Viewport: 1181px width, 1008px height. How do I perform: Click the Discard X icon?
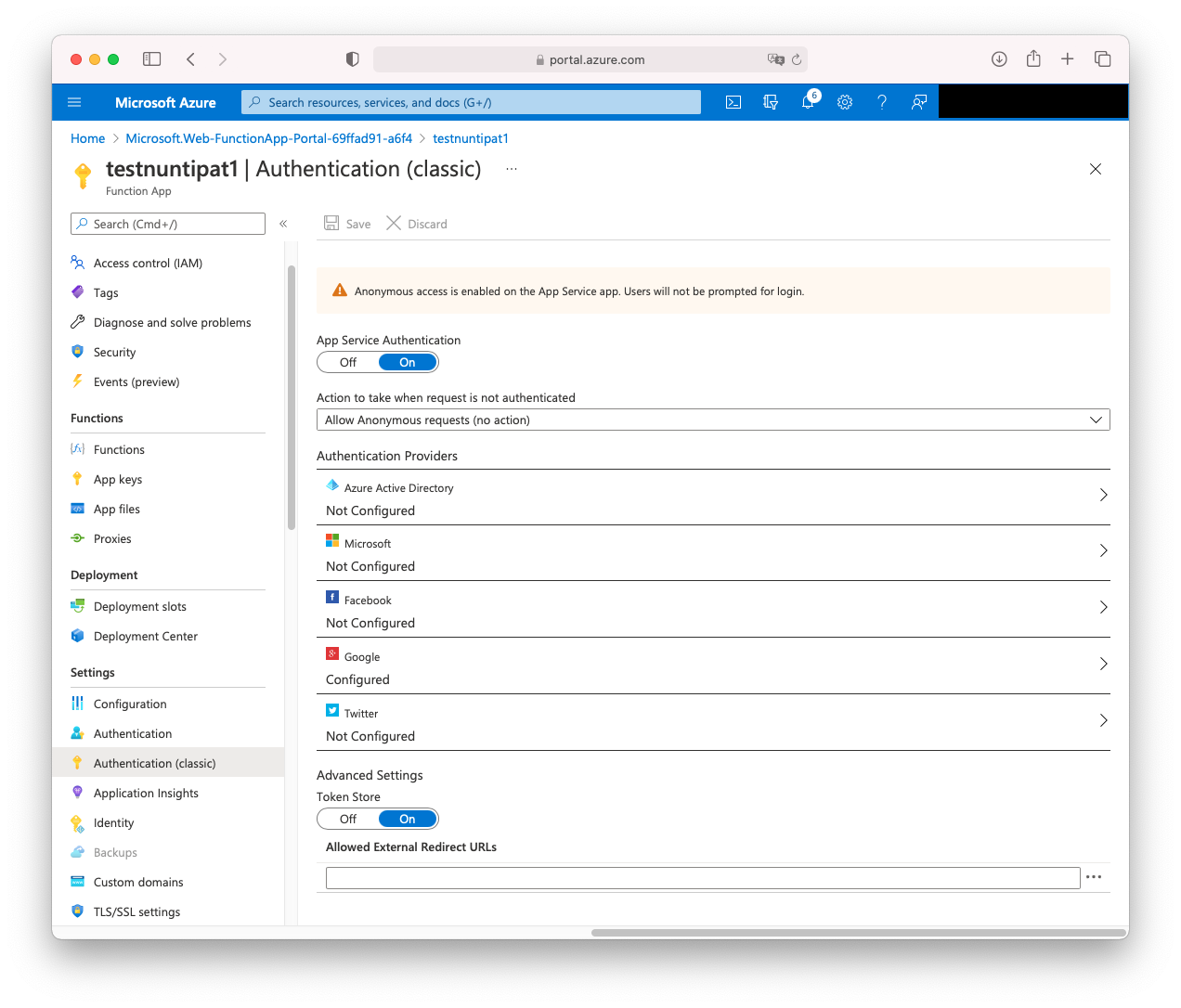pos(394,224)
